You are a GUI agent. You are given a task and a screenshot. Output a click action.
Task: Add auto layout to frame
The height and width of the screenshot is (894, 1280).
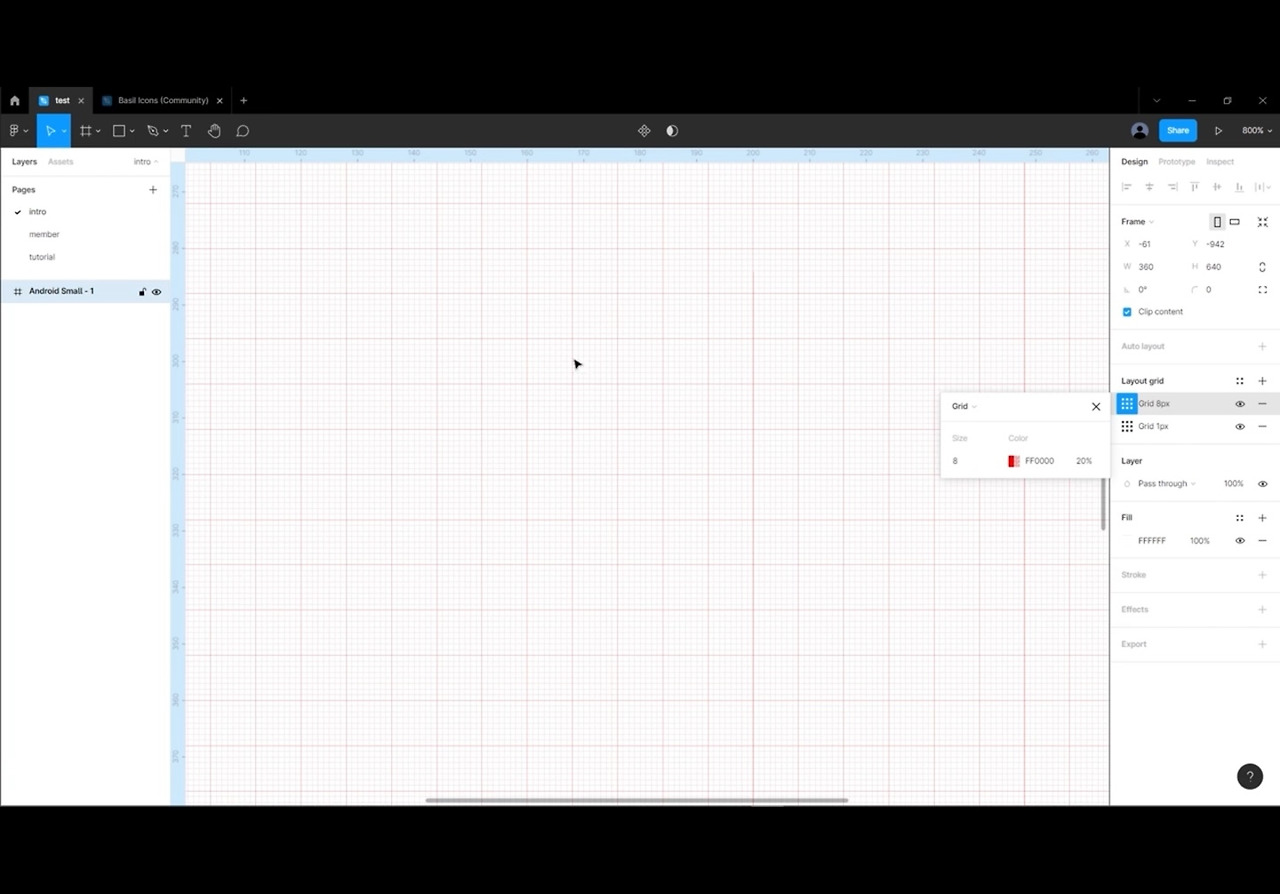pos(1262,347)
